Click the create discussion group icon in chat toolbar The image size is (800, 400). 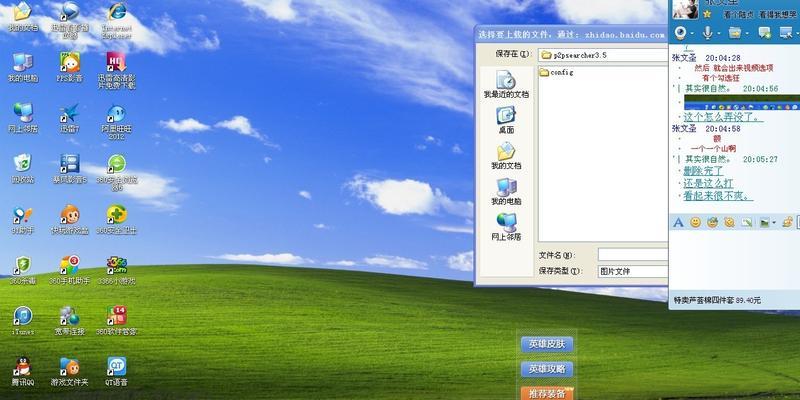[x=764, y=33]
